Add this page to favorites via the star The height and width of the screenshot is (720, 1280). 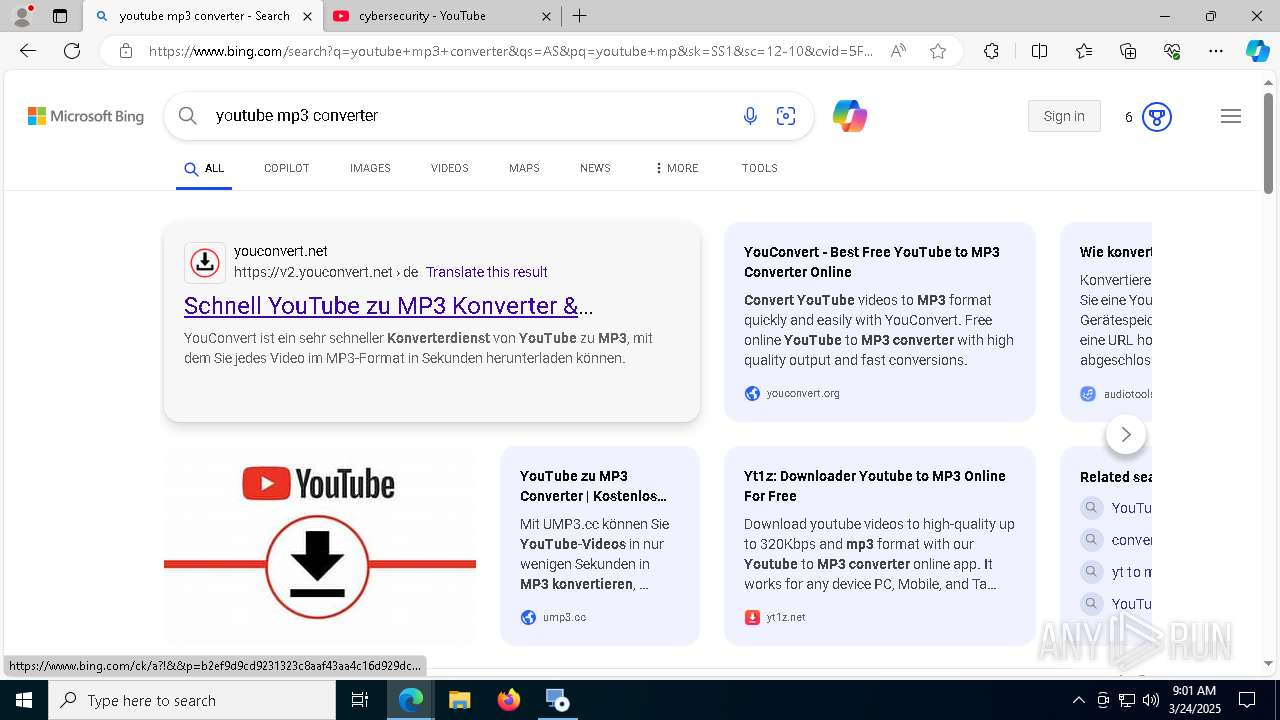(x=938, y=51)
